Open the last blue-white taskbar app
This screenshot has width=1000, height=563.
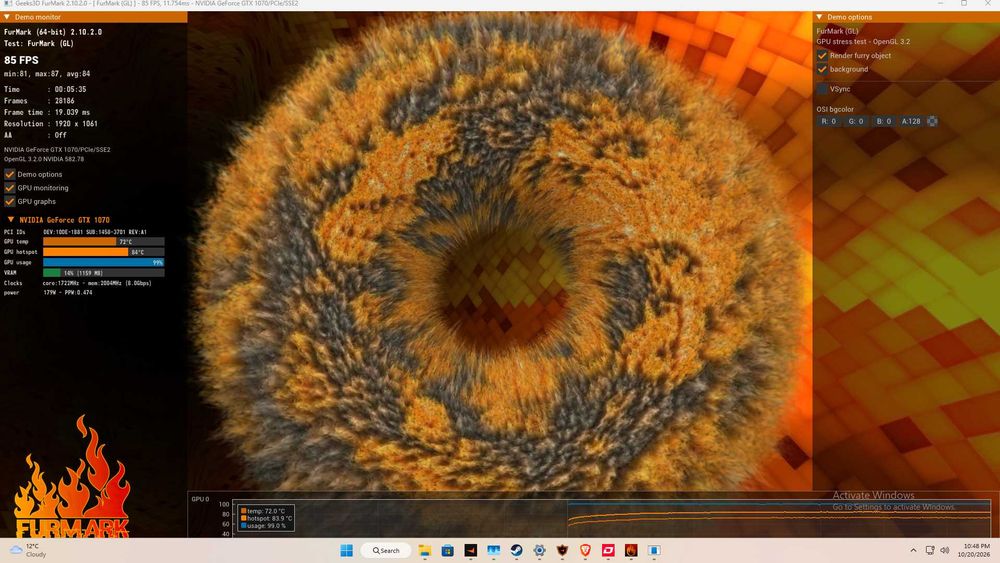(x=654, y=550)
